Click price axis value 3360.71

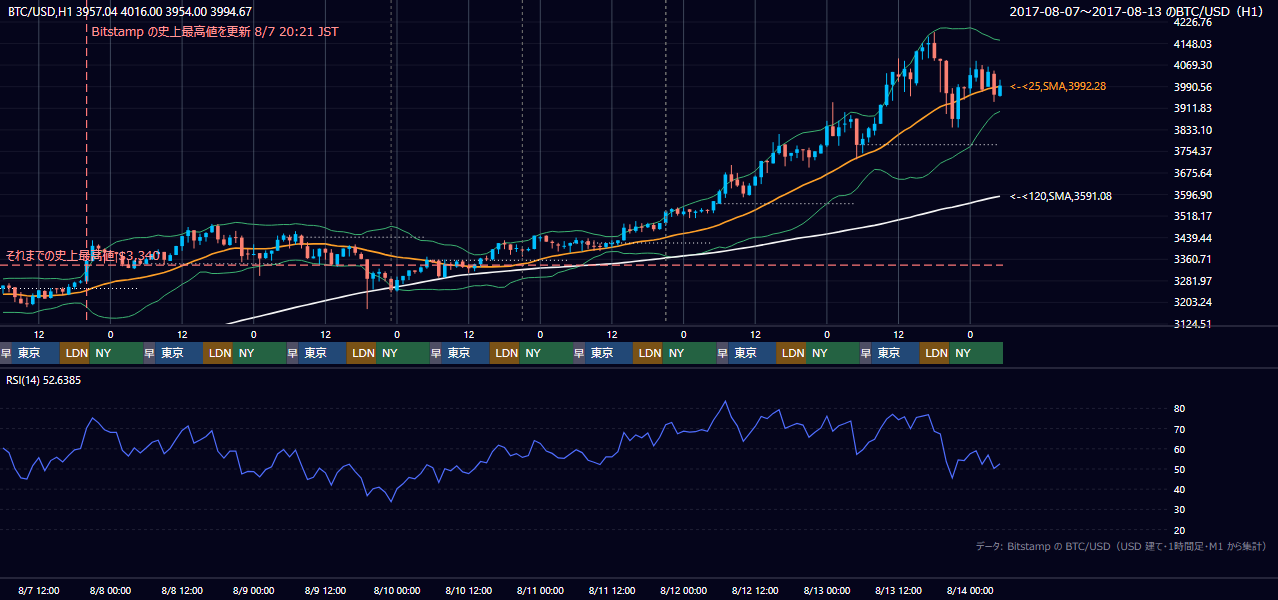(x=1193, y=259)
